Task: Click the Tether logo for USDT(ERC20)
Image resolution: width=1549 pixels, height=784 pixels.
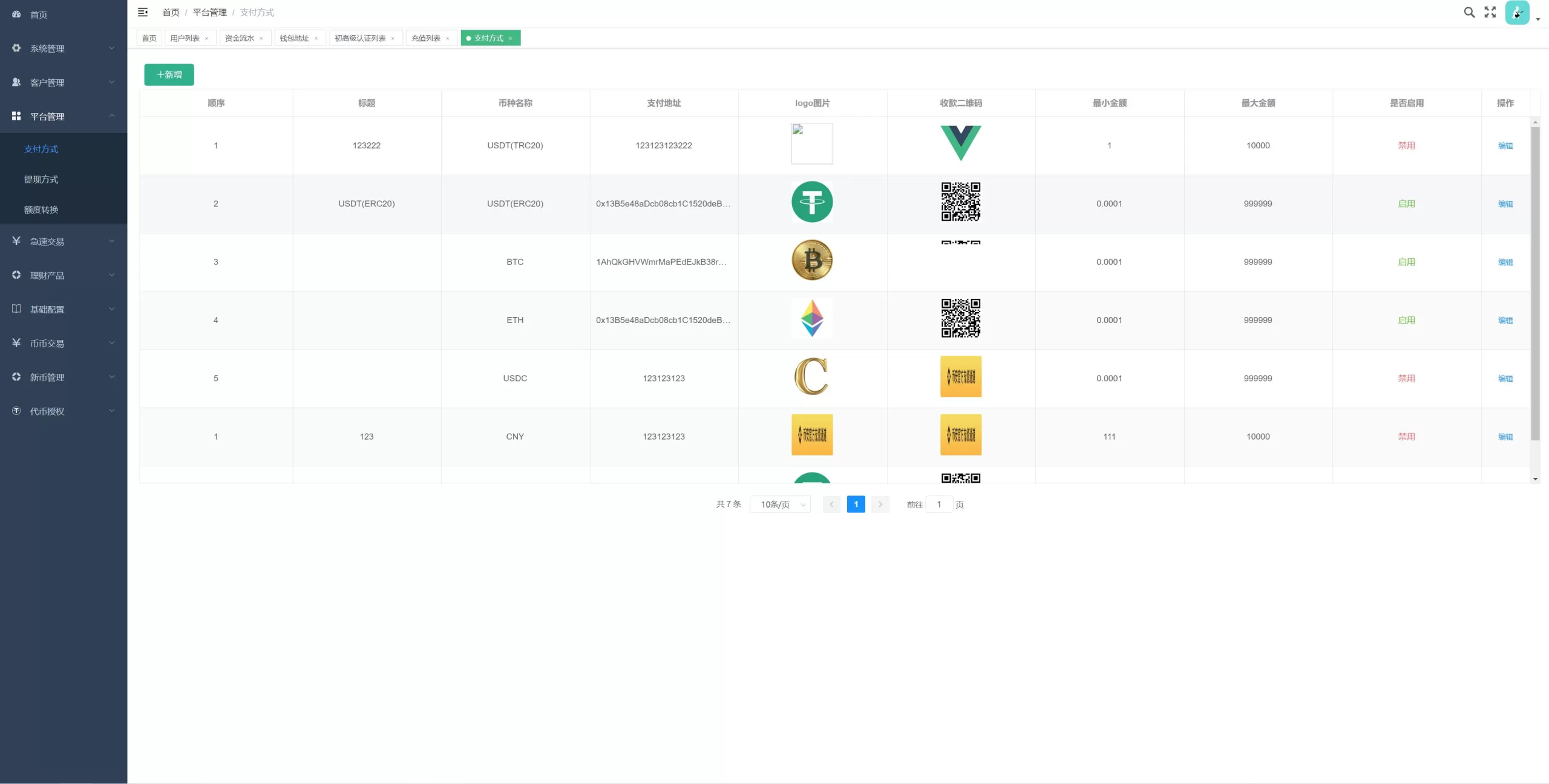Action: pos(811,202)
